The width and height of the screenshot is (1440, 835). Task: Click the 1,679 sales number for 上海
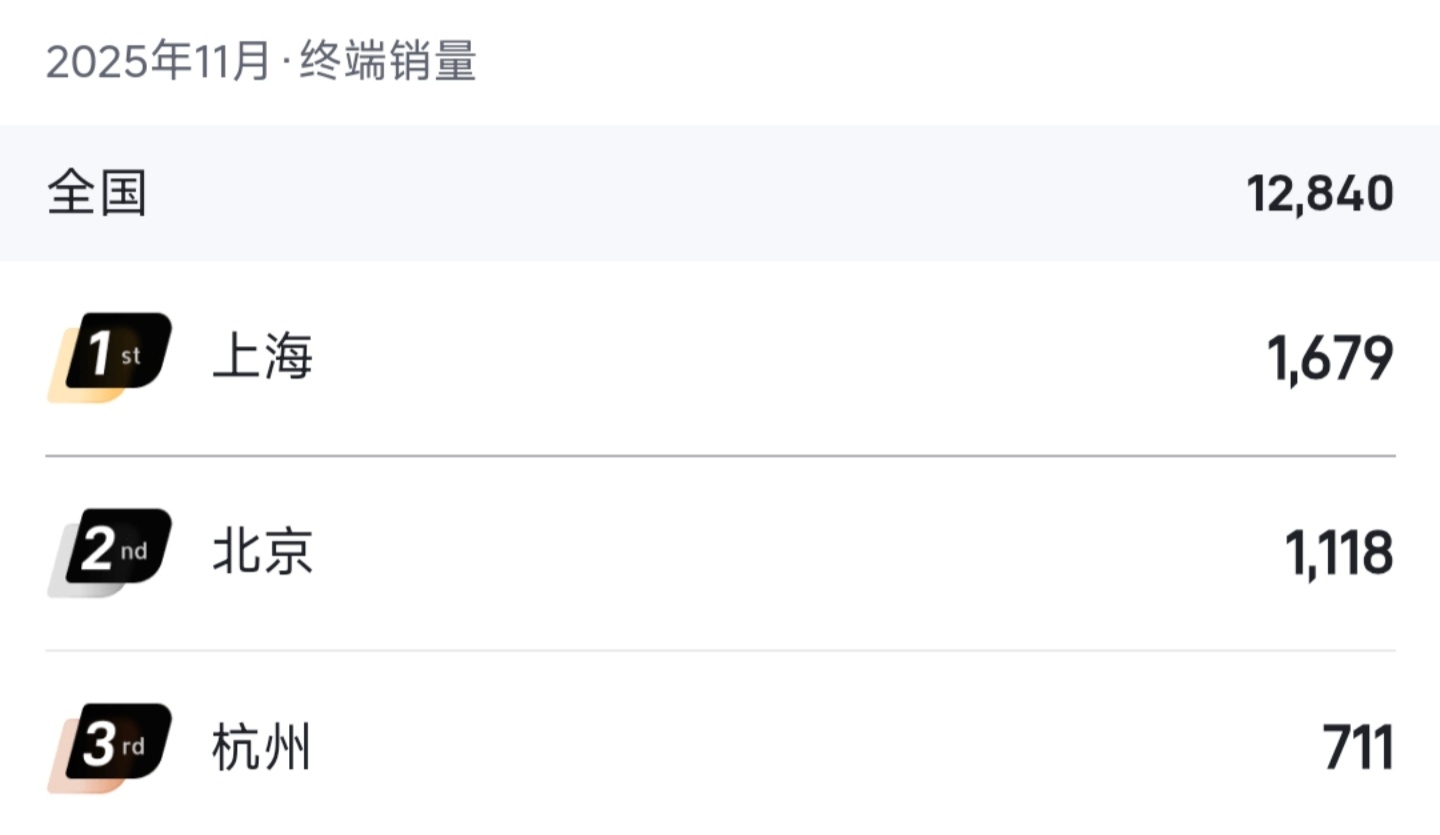click(x=1330, y=358)
